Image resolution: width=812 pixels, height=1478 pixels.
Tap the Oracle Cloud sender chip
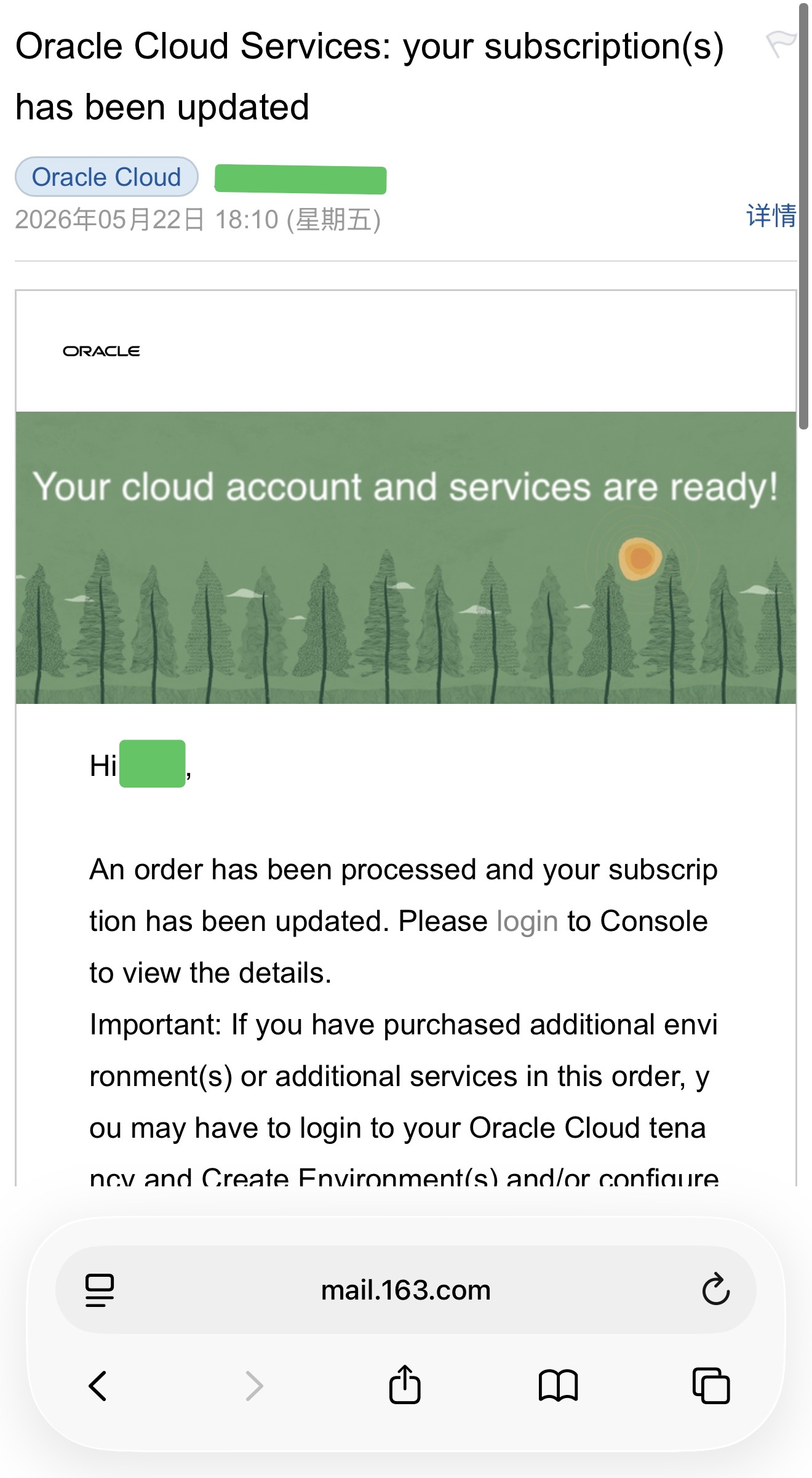click(x=106, y=177)
